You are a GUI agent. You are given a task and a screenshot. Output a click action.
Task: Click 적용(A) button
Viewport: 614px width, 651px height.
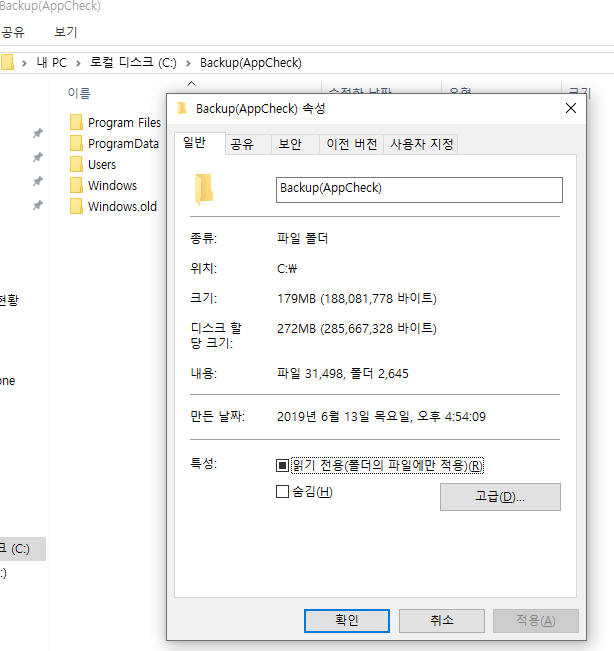coord(536,621)
